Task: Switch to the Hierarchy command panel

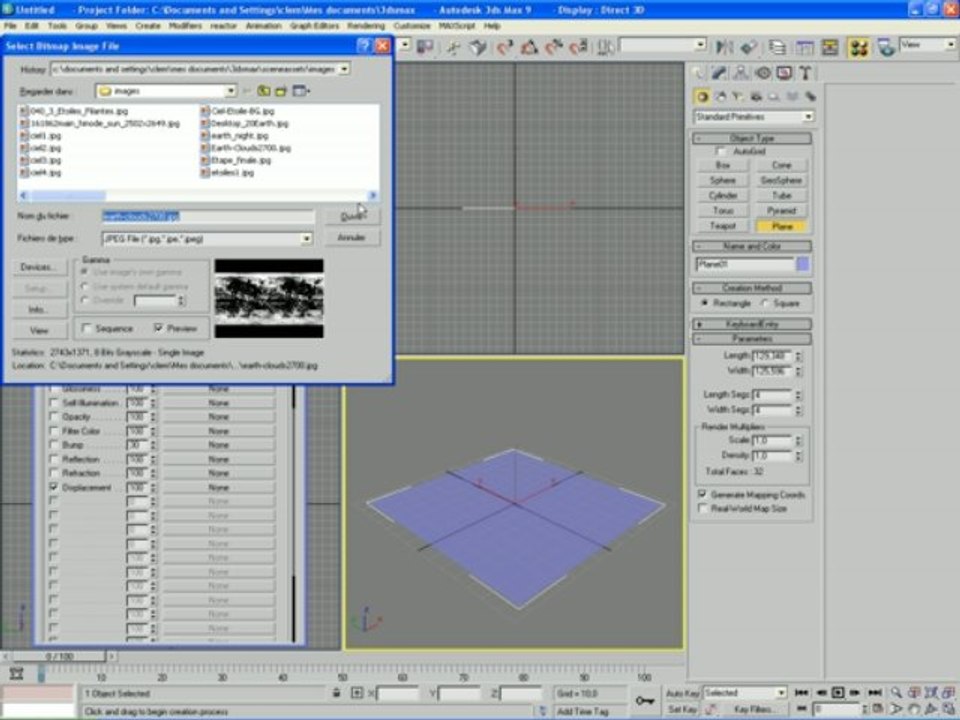Action: pos(741,73)
